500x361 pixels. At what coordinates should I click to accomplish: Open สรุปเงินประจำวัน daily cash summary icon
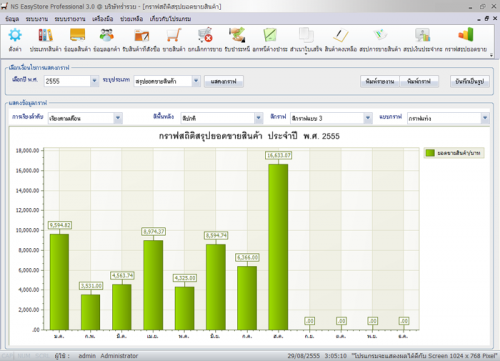(422, 35)
